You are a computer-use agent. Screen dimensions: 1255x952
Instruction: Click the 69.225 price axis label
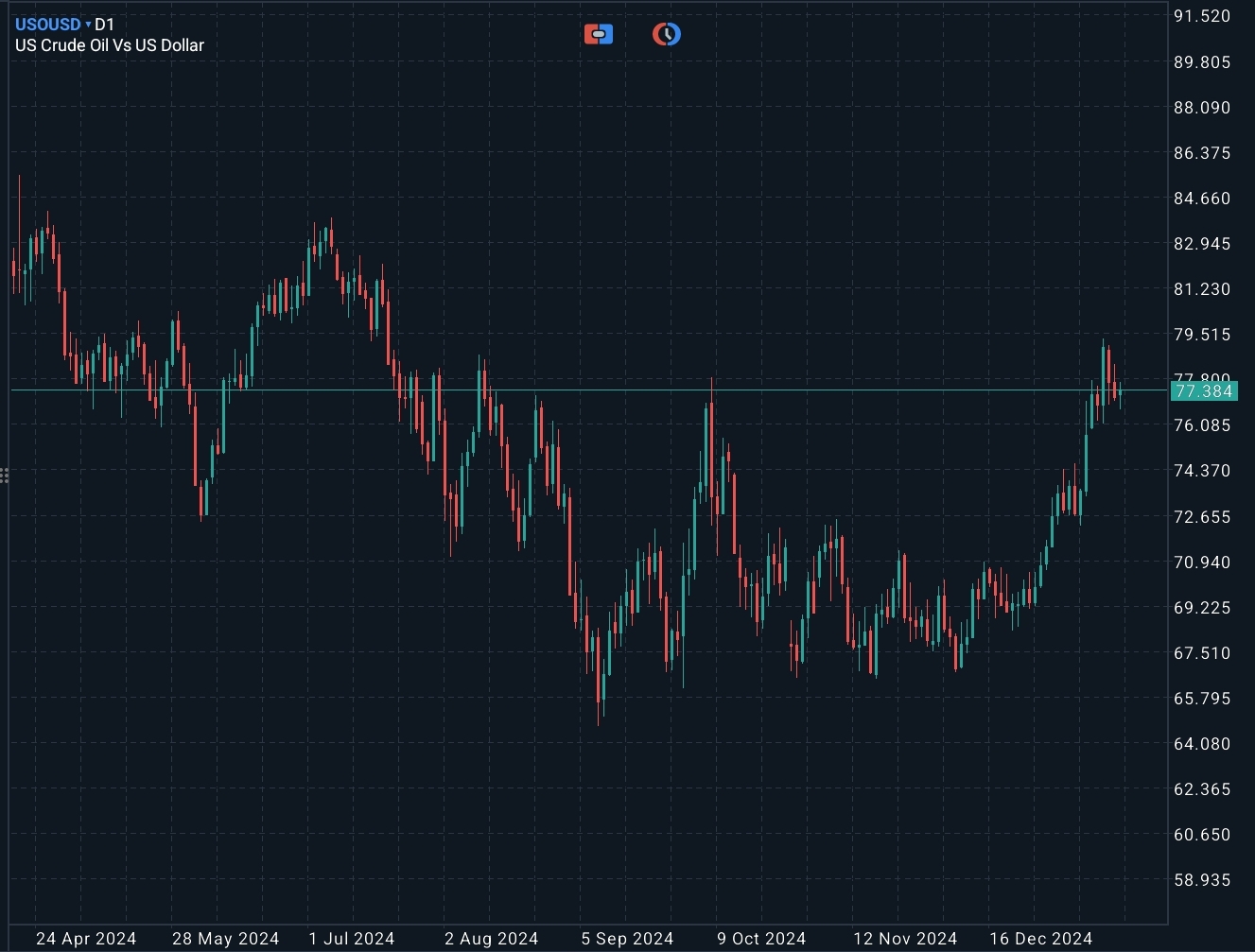(1202, 608)
